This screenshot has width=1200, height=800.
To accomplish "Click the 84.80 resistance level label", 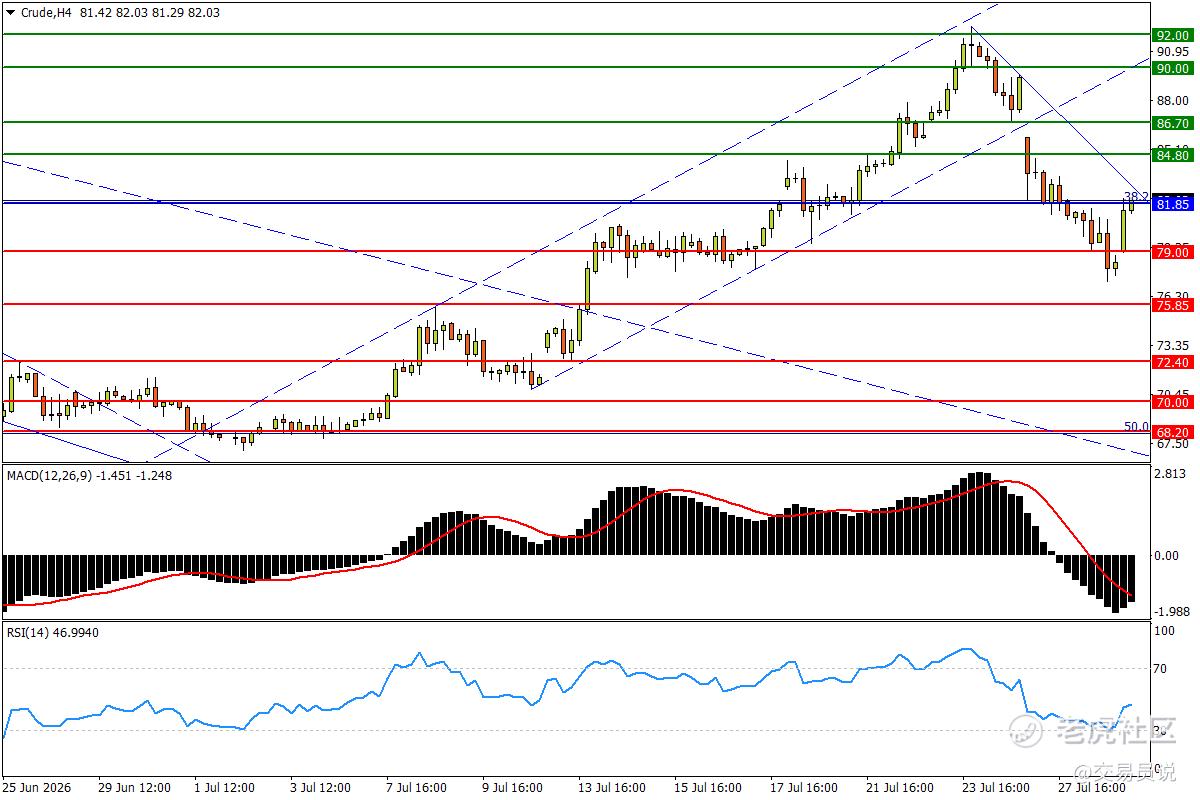I will click(1171, 155).
